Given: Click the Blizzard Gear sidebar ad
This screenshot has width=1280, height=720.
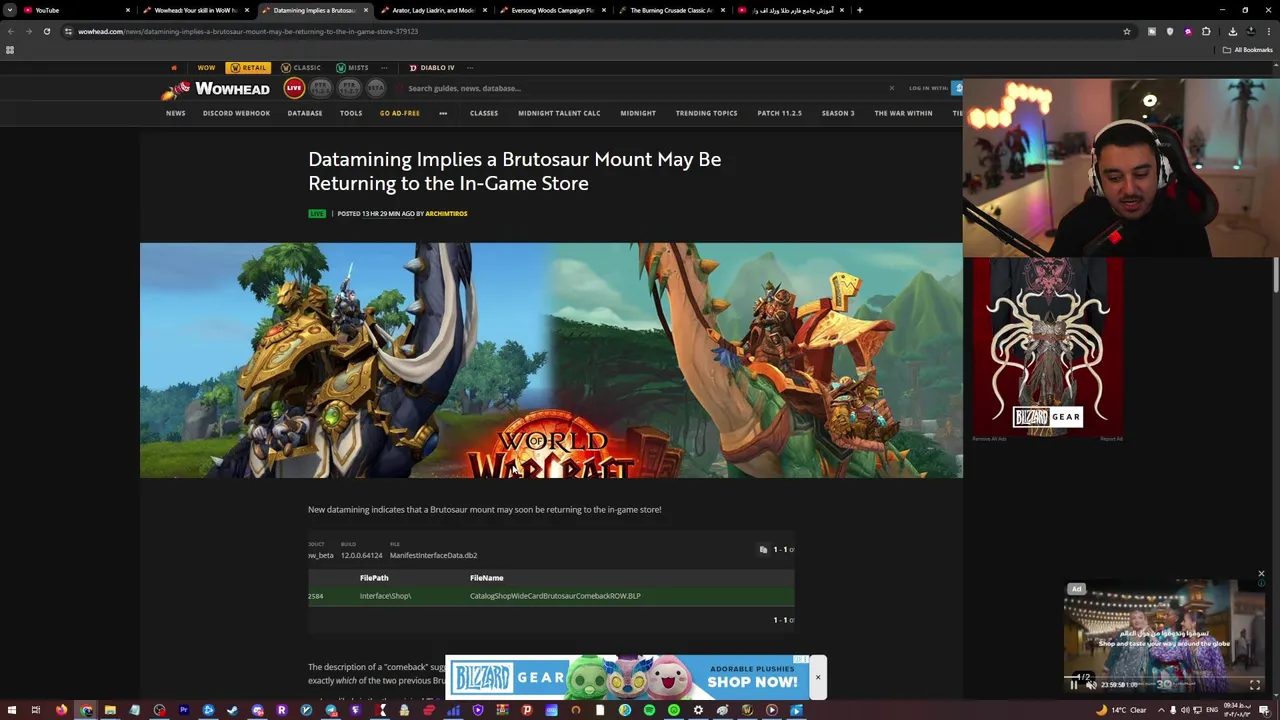Looking at the screenshot, I should coord(1048,346).
